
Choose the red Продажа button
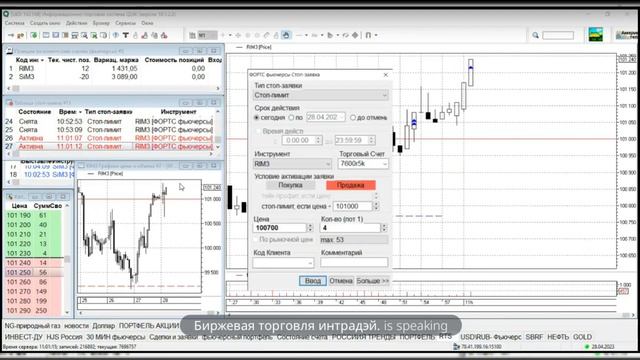351,185
